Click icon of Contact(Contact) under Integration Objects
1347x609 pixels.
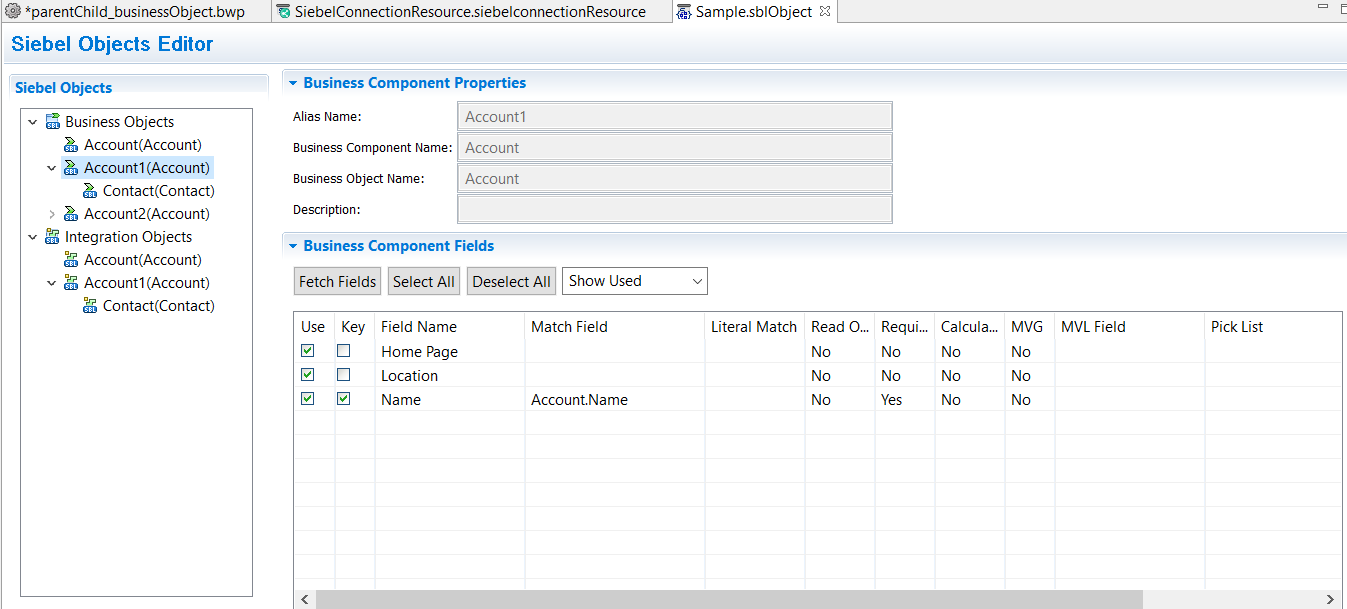click(90, 306)
